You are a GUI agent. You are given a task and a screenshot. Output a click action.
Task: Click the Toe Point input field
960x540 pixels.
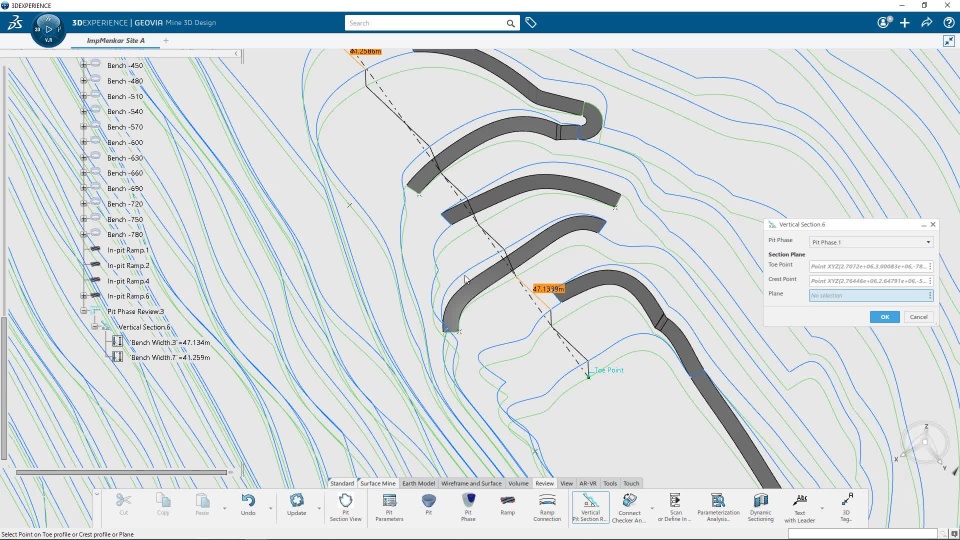871,266
